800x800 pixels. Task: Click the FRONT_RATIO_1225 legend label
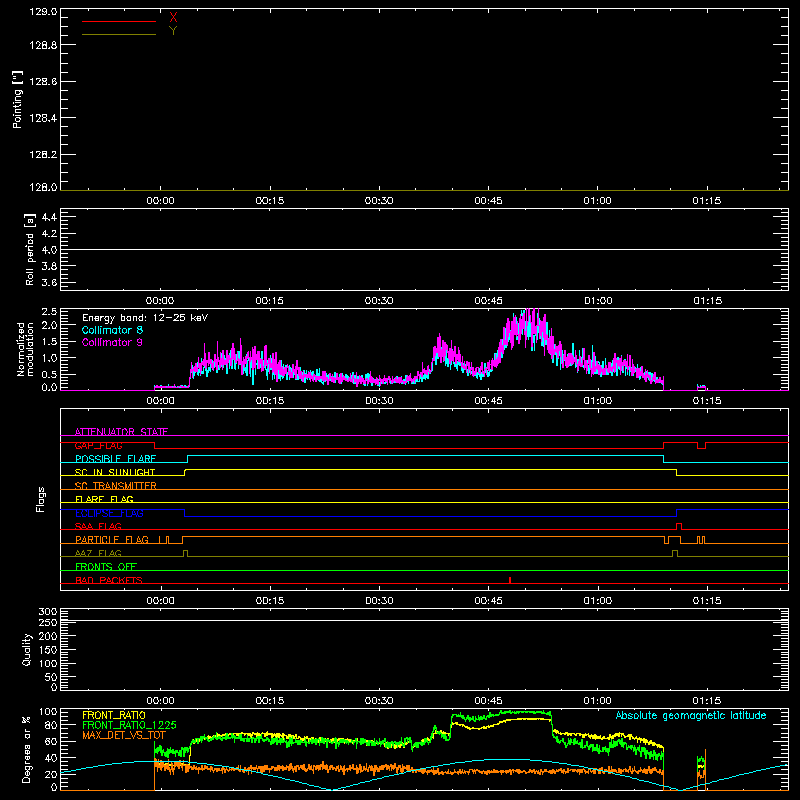[x=129, y=725]
